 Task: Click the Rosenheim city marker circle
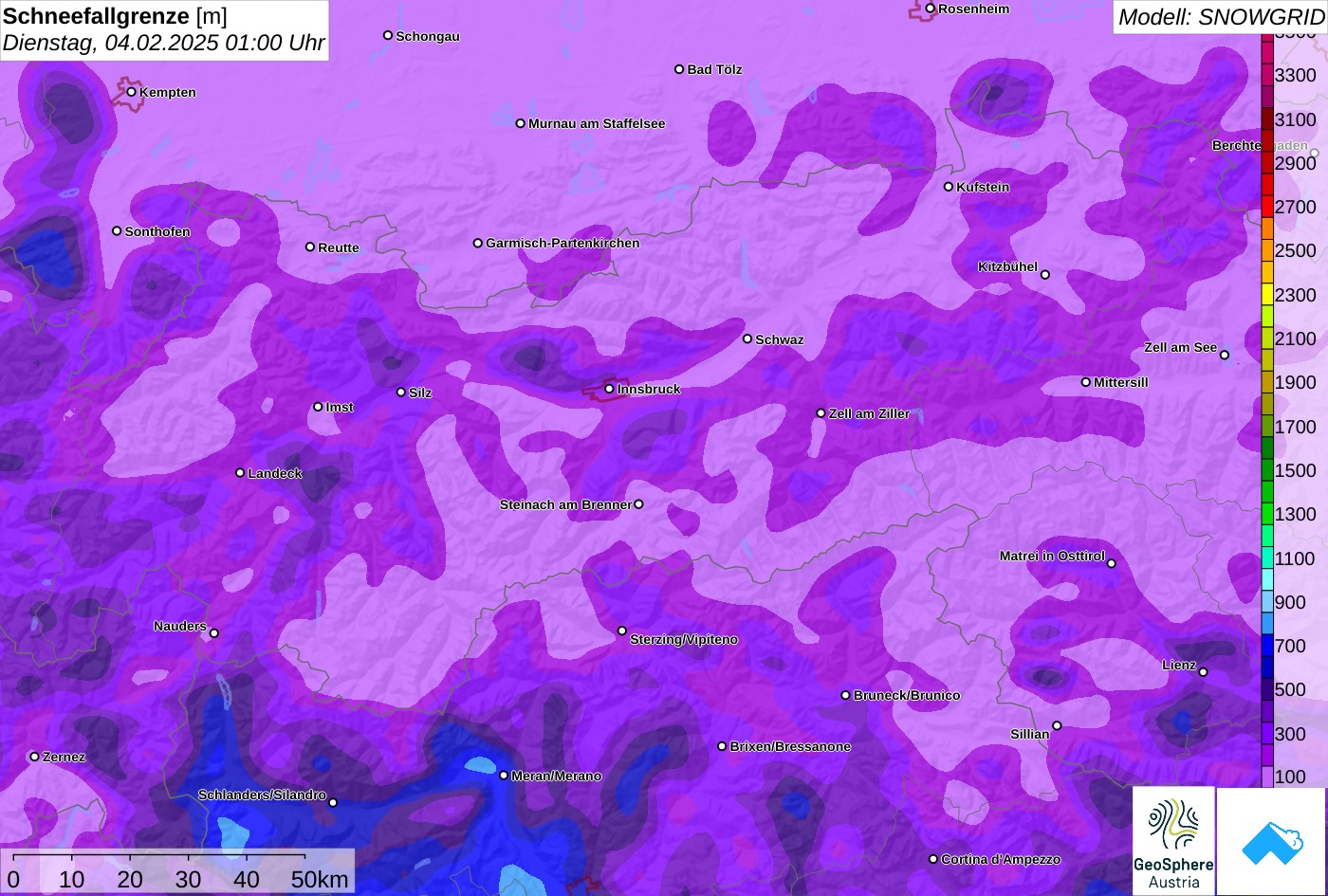[x=930, y=9]
